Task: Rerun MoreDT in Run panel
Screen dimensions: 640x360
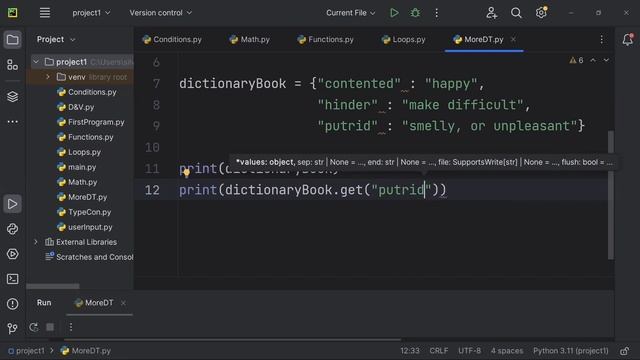Action: 34,327
